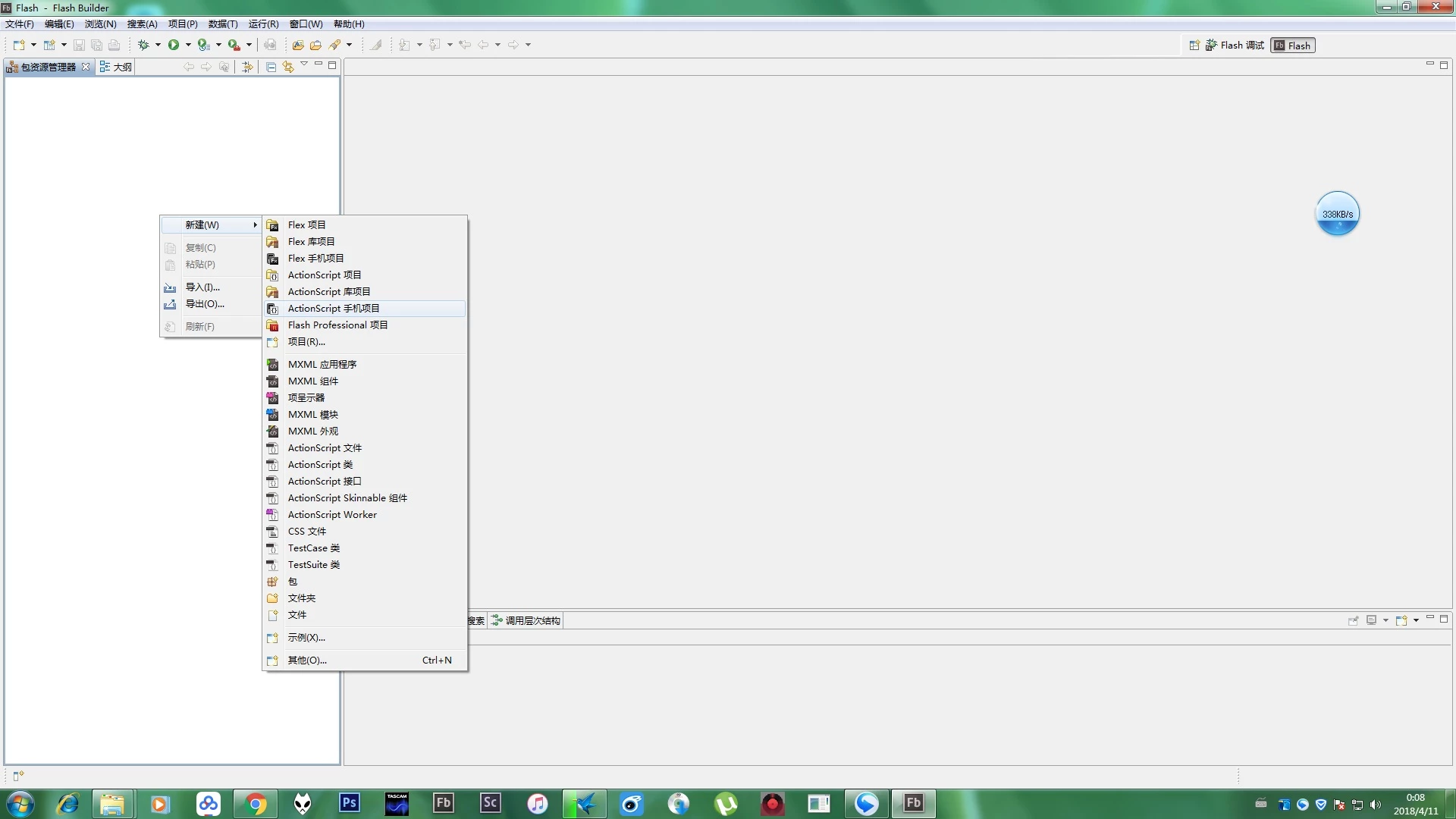Viewport: 1456px width, 819px height.
Task: Click the Debug bug icon in toolbar
Action: click(x=143, y=45)
